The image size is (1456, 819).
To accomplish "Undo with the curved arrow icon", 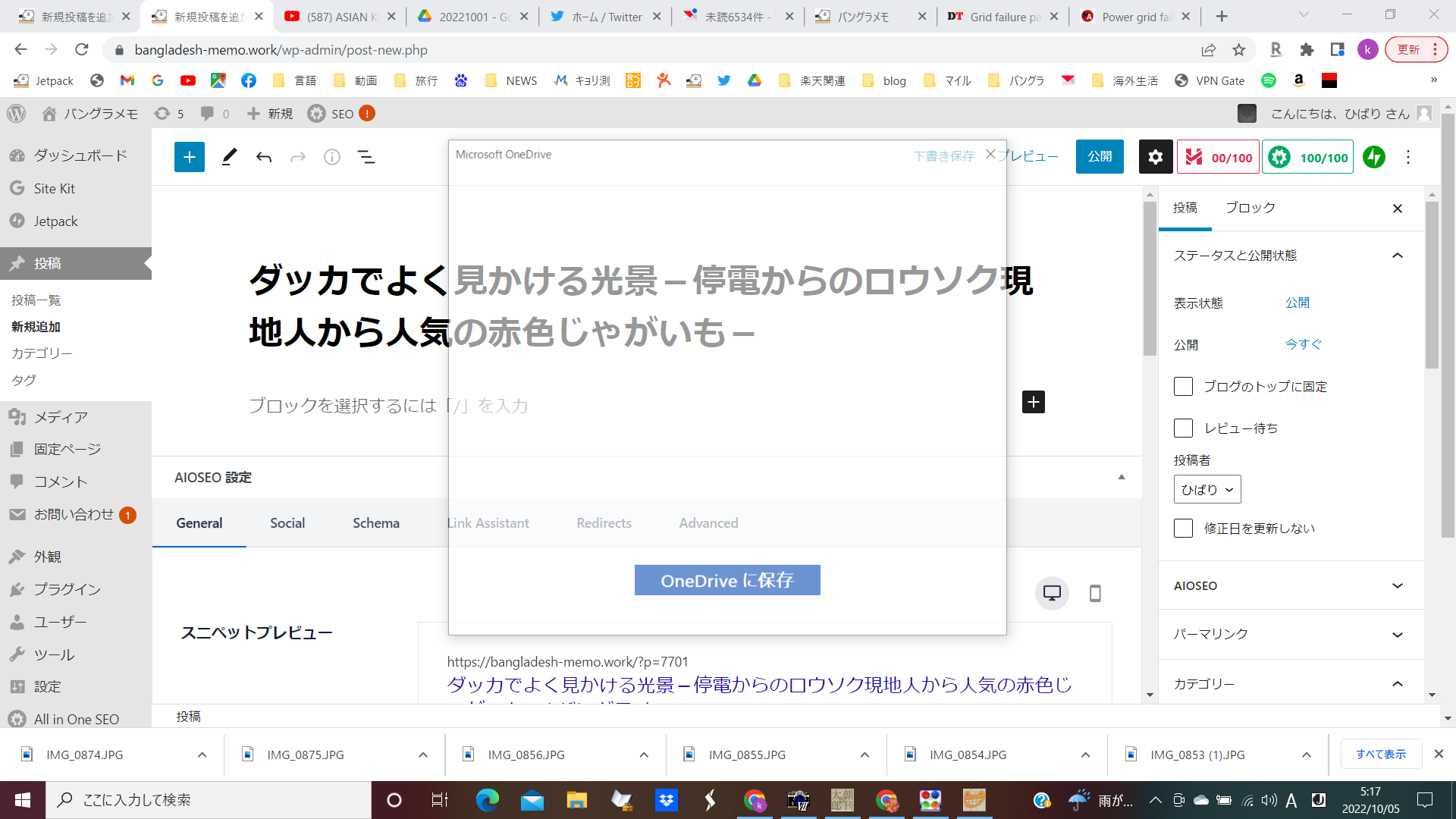I will pyautogui.click(x=264, y=157).
